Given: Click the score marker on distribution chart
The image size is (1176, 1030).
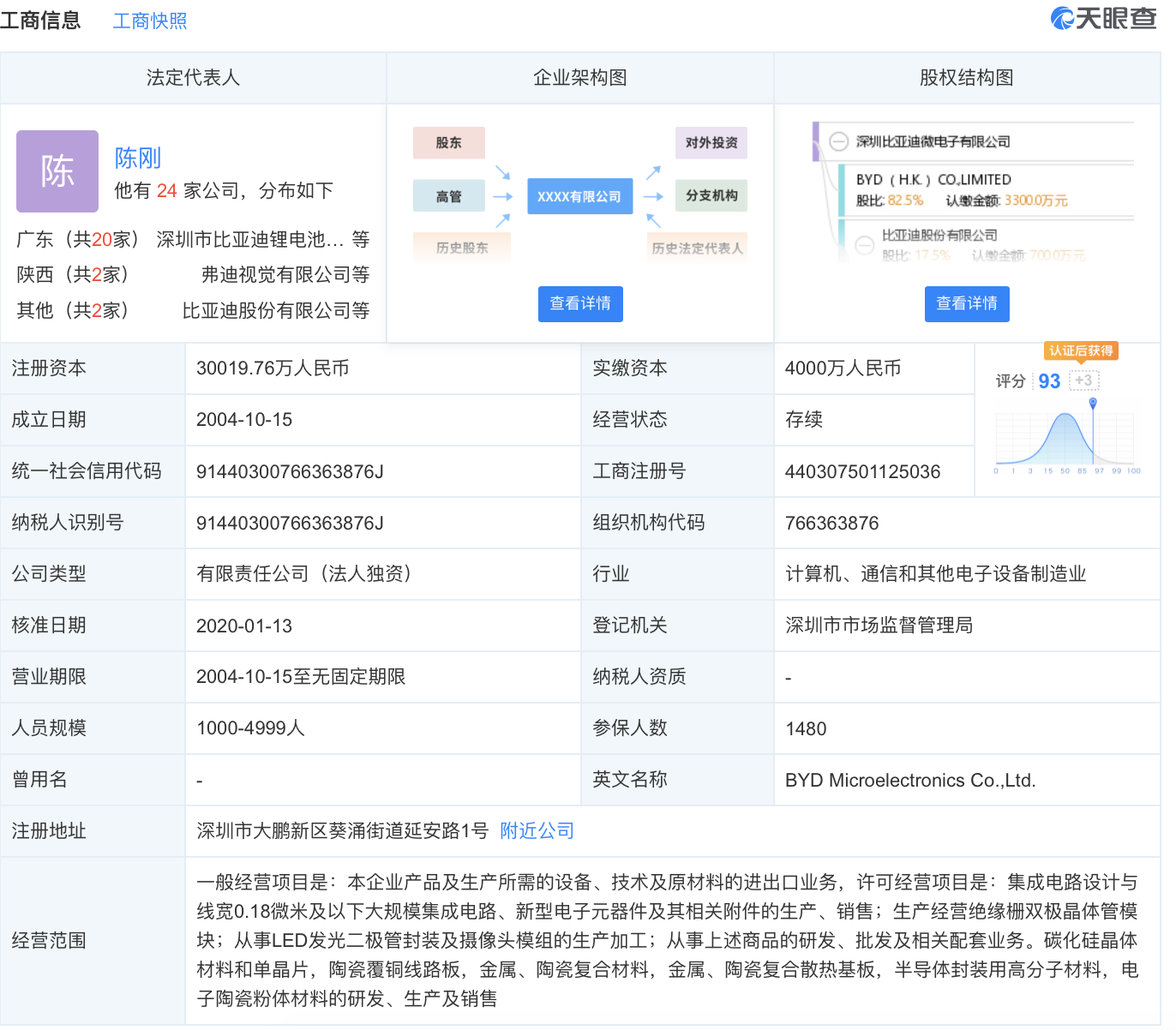Looking at the screenshot, I should click(1093, 403).
